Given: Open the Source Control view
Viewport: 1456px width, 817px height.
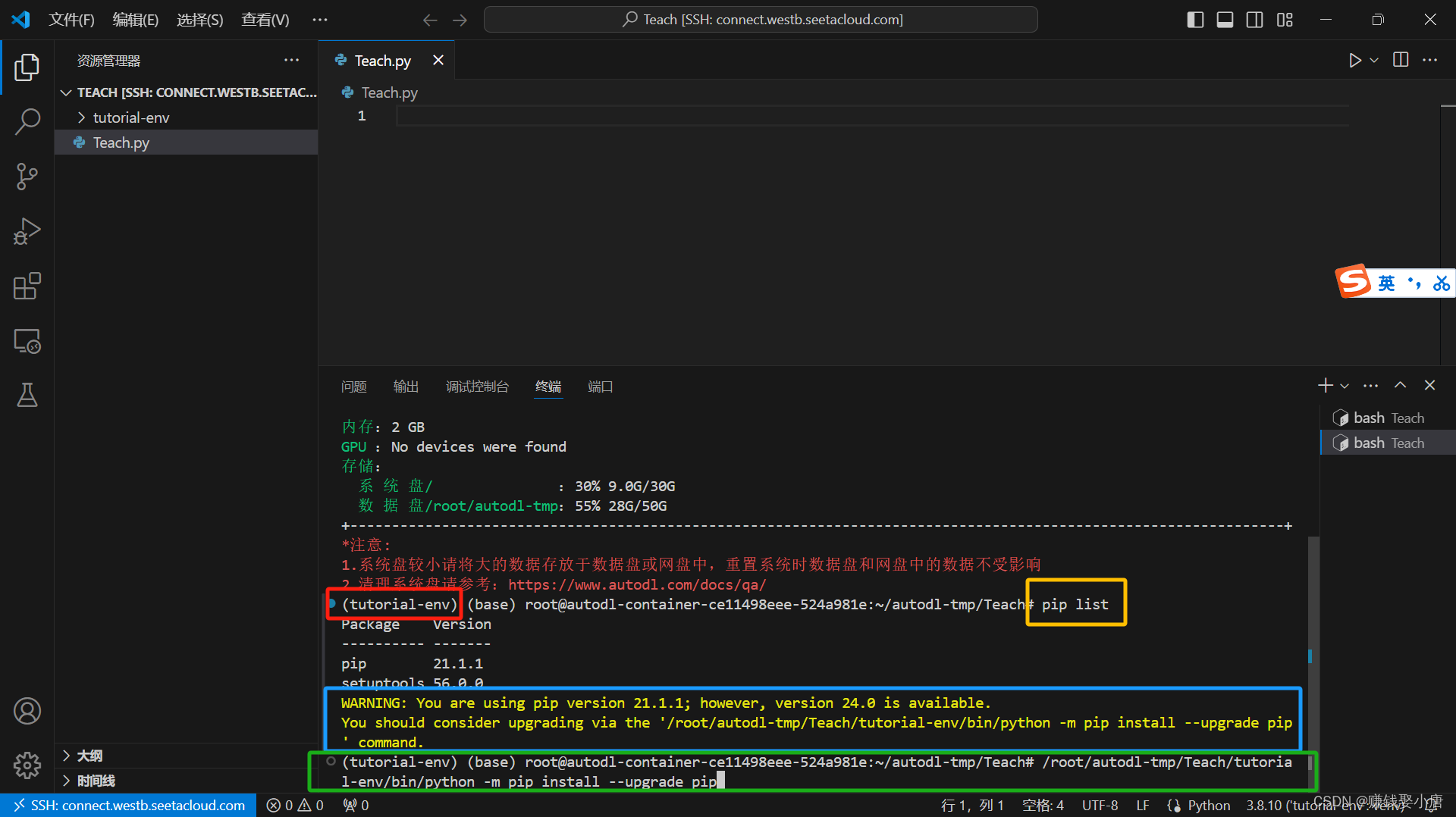Looking at the screenshot, I should (x=27, y=177).
